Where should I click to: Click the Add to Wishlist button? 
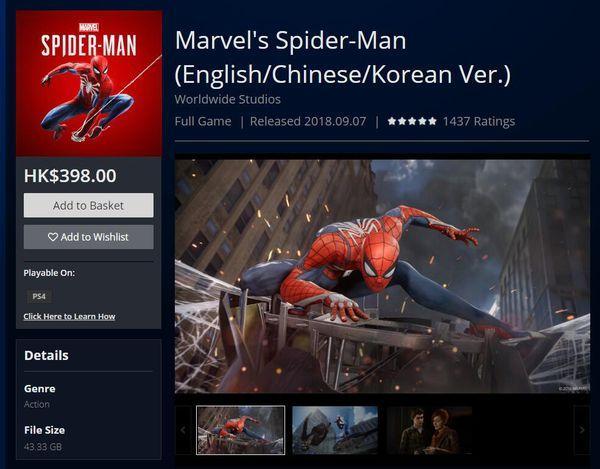point(88,237)
